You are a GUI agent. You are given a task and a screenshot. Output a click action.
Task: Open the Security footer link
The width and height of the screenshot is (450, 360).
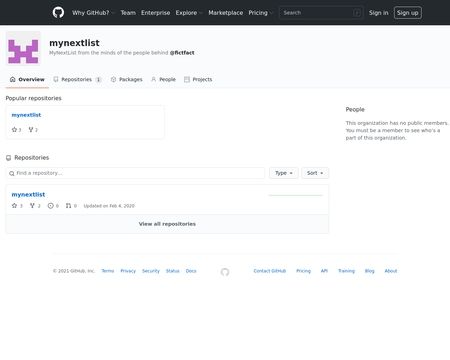tap(151, 271)
